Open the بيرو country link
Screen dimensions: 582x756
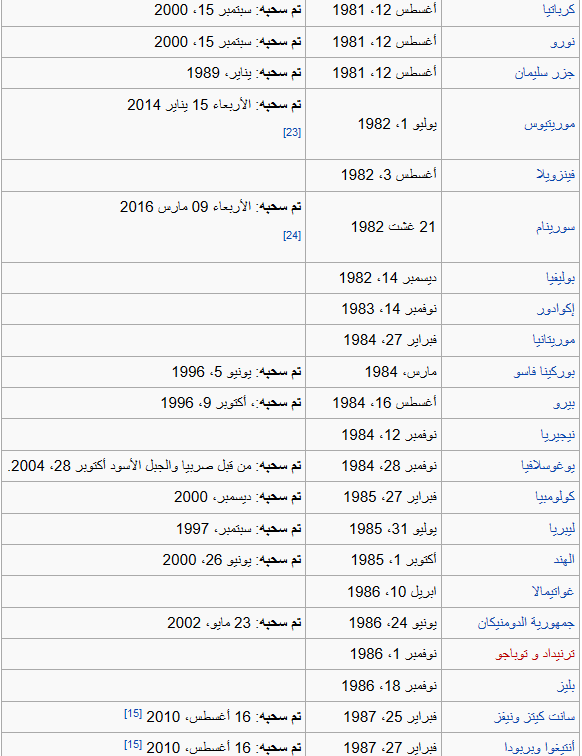(564, 403)
